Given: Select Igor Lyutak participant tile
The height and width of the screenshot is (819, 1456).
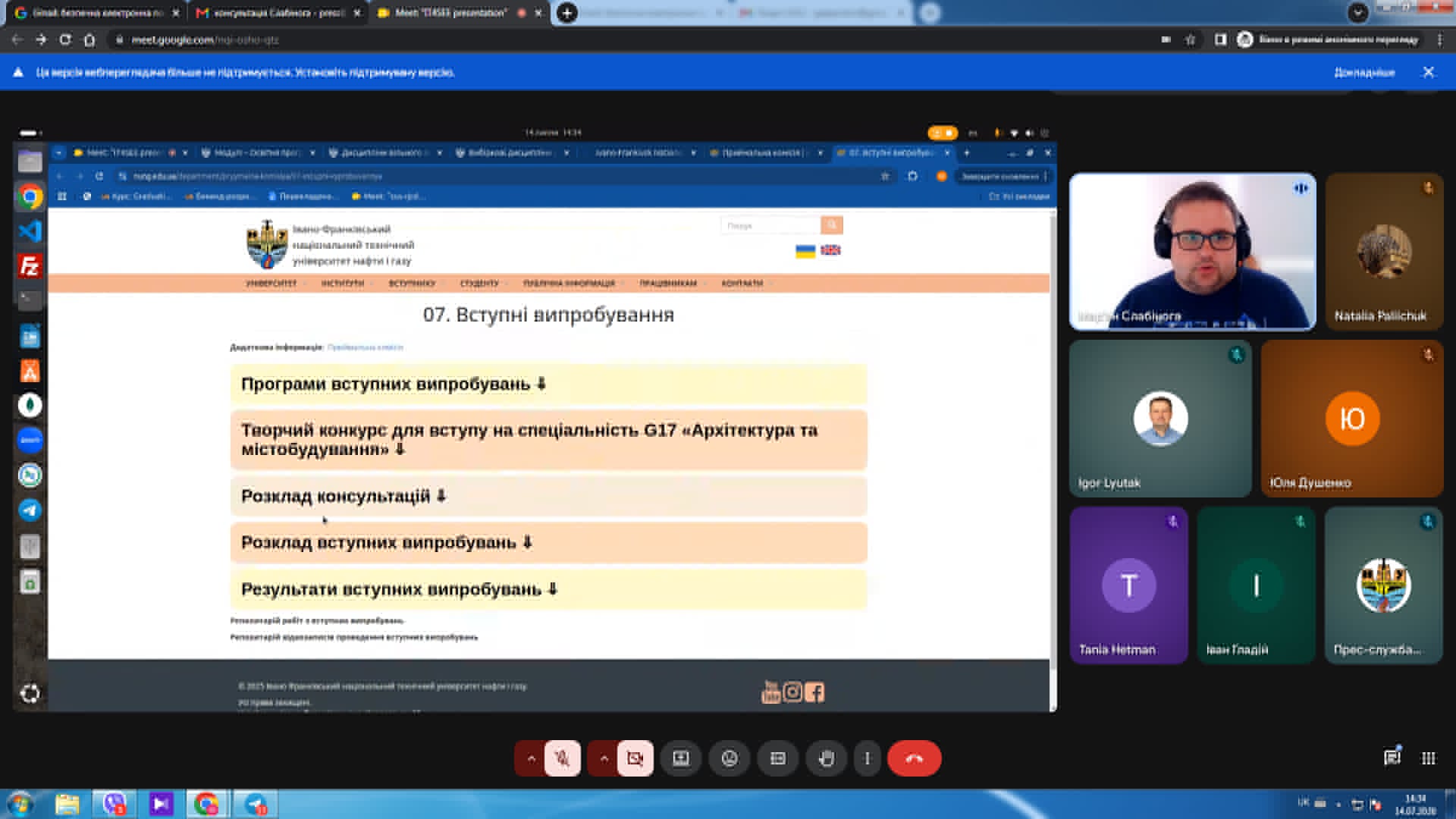Looking at the screenshot, I should (x=1160, y=419).
